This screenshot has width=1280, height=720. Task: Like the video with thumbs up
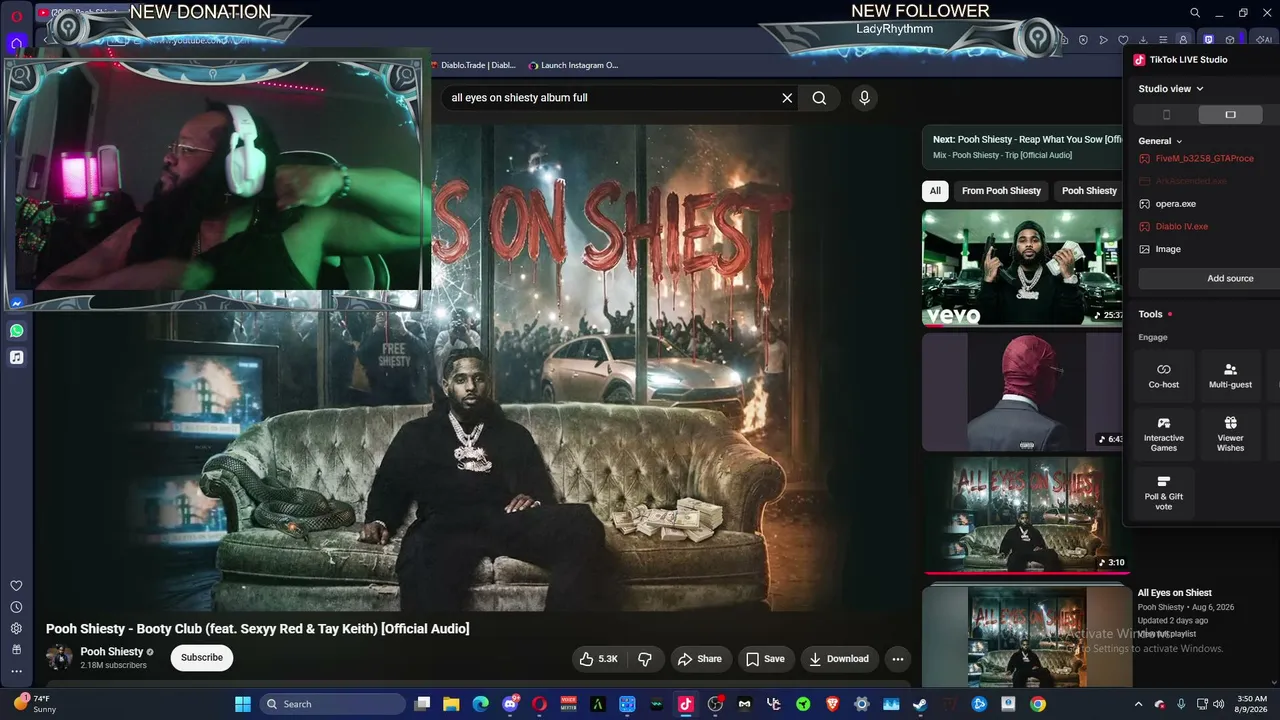599,659
